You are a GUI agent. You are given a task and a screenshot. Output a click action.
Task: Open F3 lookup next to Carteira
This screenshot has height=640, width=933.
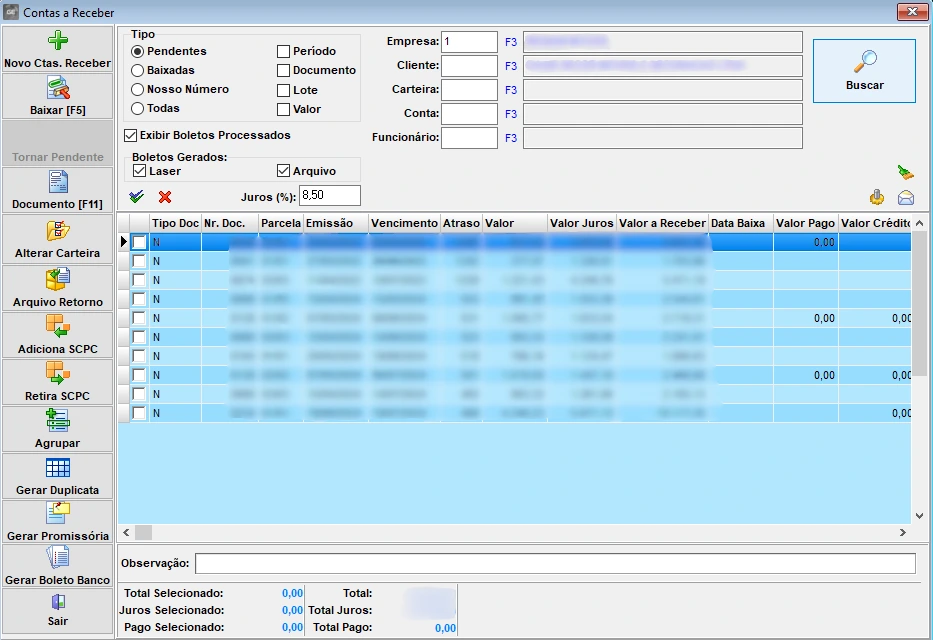tap(511, 90)
